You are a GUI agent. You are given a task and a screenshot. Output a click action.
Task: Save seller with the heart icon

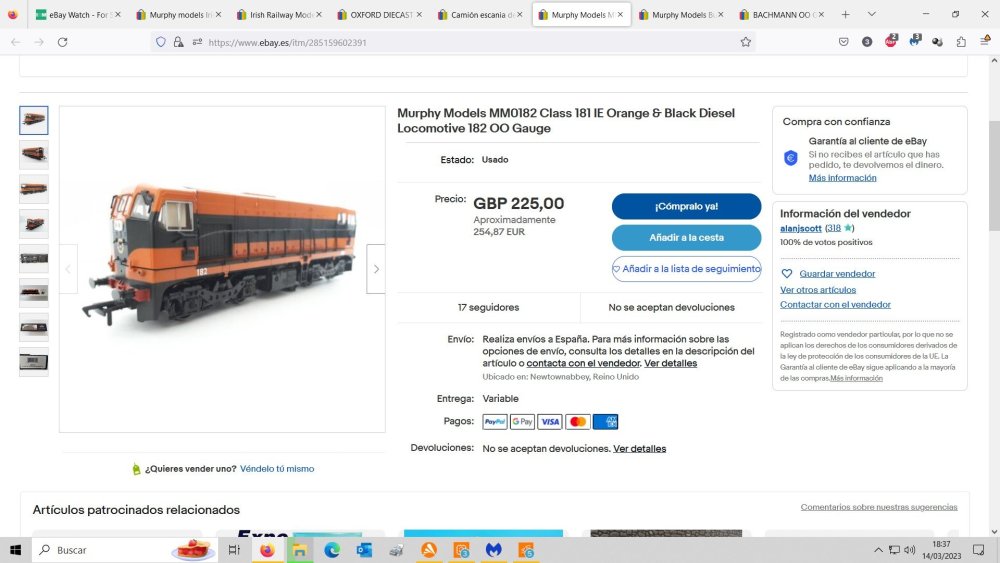(787, 274)
